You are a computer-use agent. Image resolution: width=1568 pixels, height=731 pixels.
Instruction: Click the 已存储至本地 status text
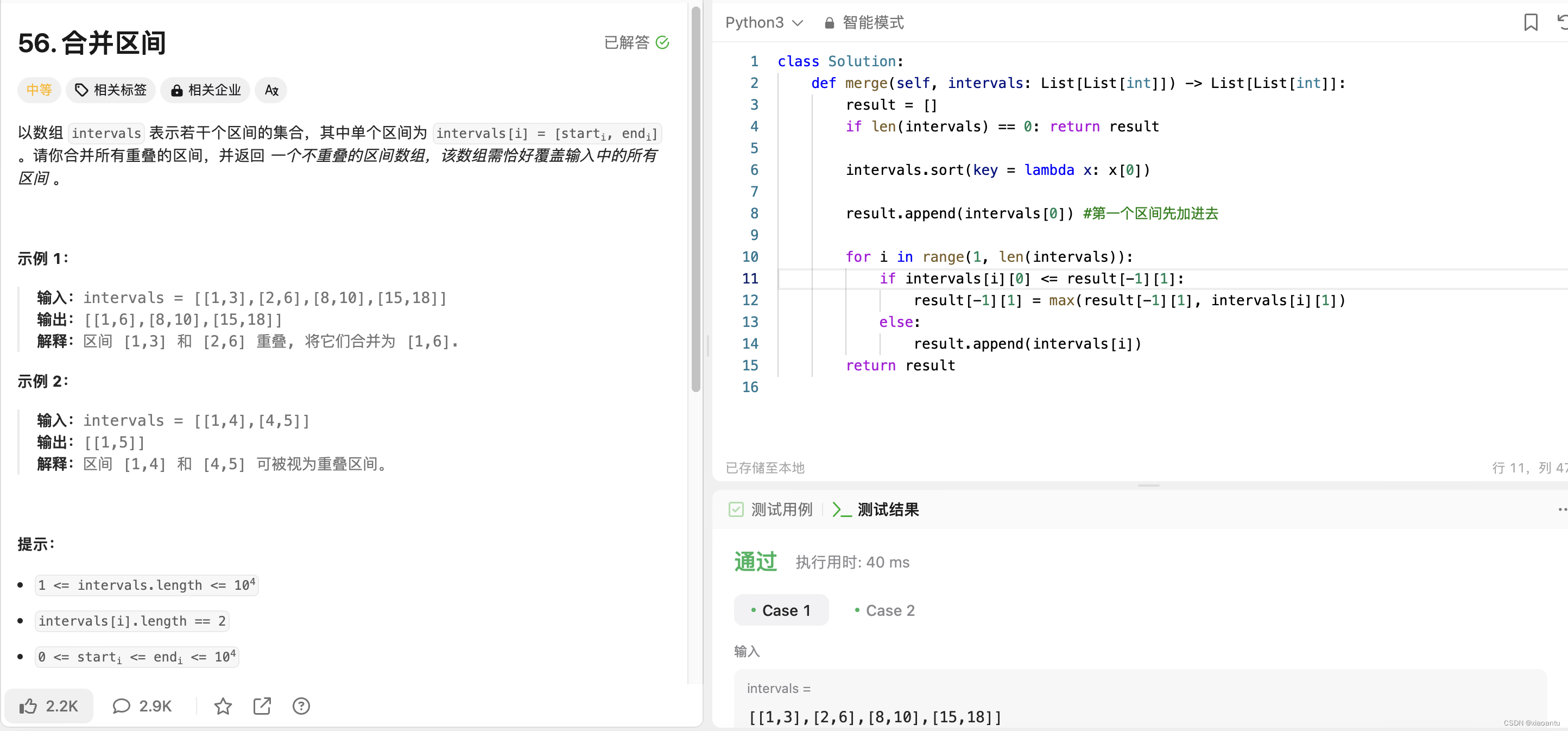tap(764, 468)
